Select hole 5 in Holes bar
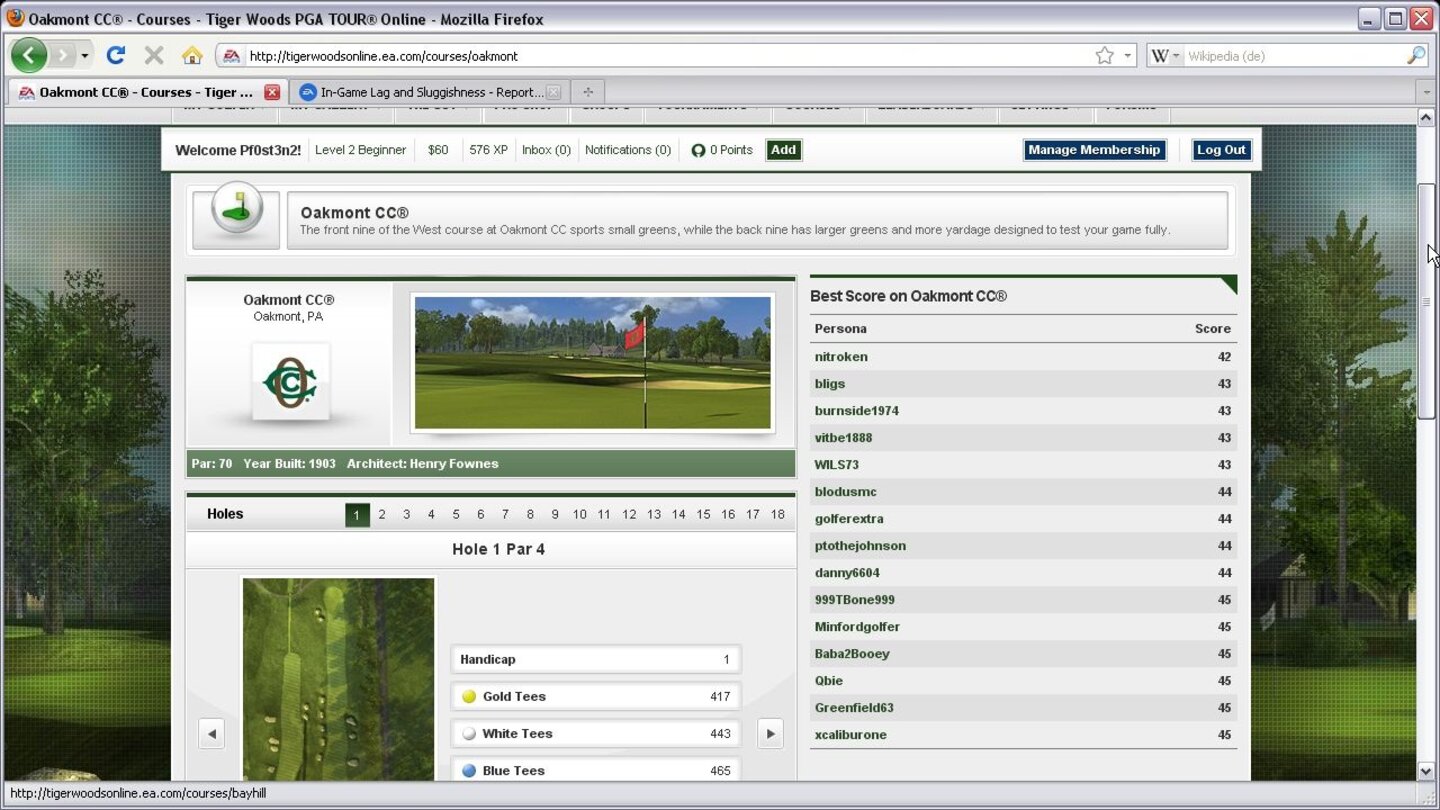The height and width of the screenshot is (810, 1440). pos(456,514)
